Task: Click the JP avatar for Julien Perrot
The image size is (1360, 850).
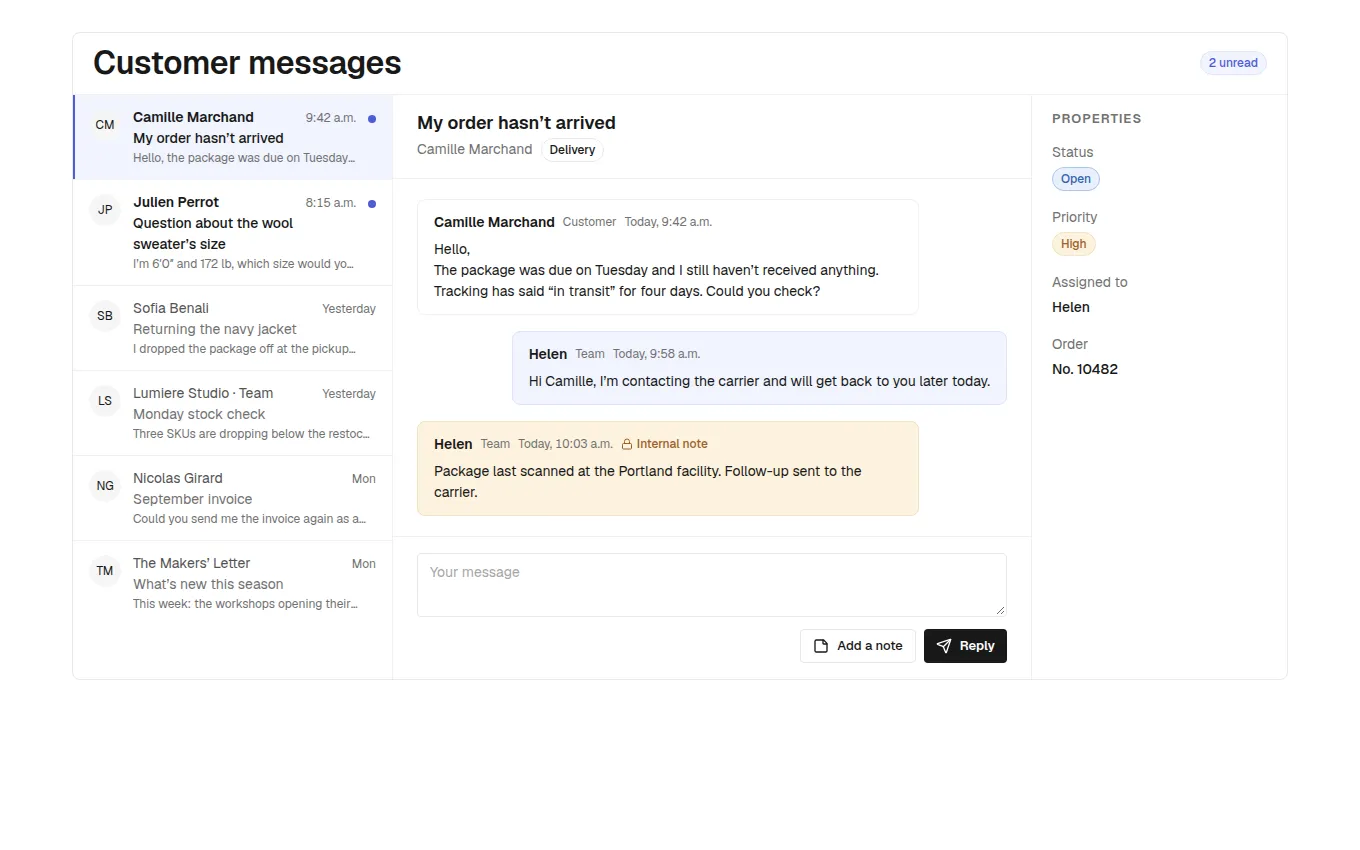Action: pos(105,210)
